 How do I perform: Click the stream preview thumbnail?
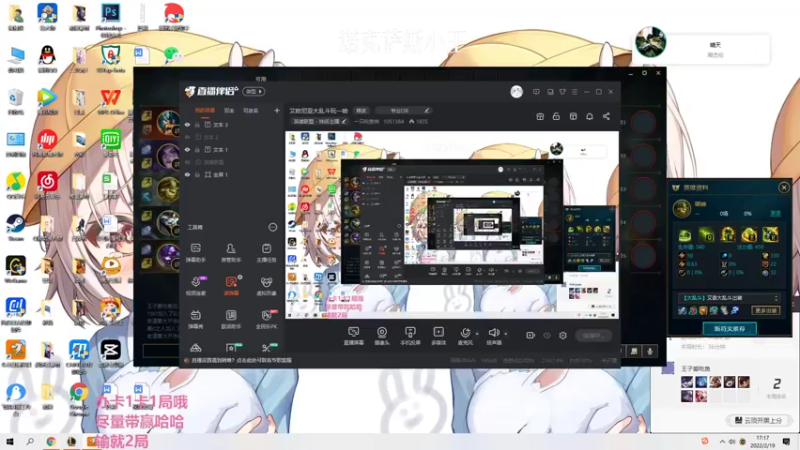[452, 225]
